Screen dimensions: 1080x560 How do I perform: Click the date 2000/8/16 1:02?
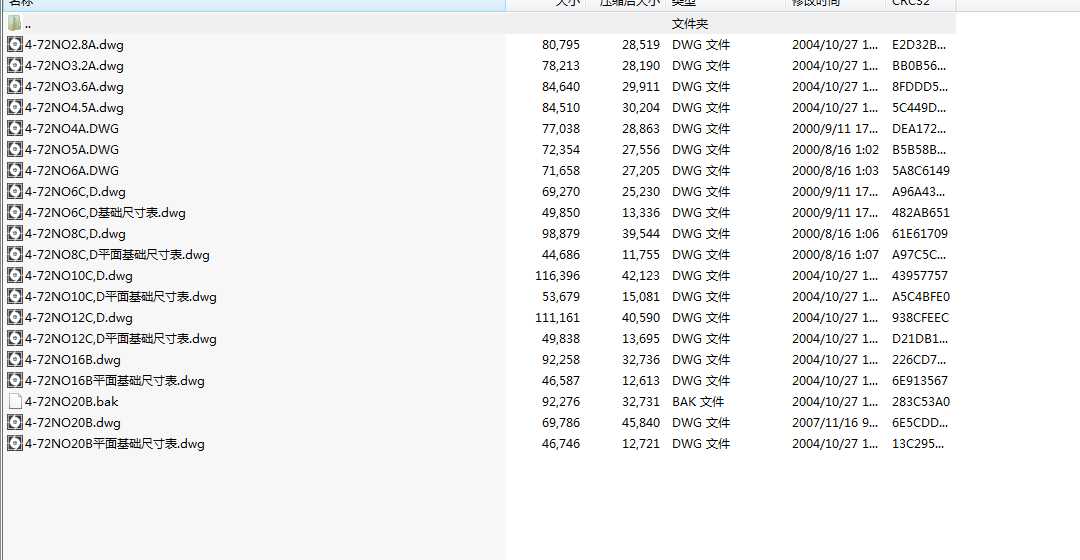tap(835, 149)
